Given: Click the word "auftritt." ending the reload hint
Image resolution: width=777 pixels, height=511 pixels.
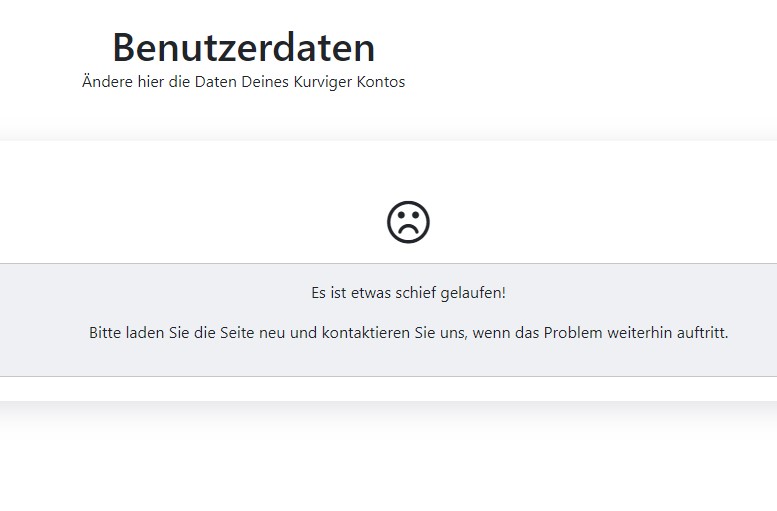Looking at the screenshot, I should pyautogui.click(x=701, y=333).
